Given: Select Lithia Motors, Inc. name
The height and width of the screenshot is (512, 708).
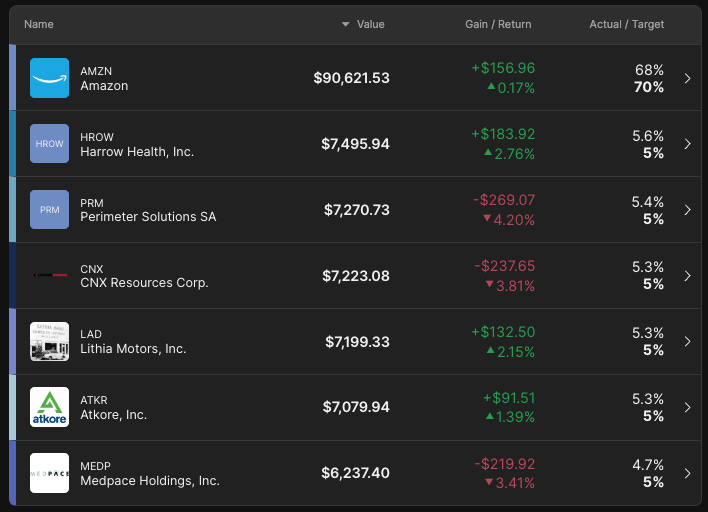Looking at the screenshot, I should pos(133,349).
